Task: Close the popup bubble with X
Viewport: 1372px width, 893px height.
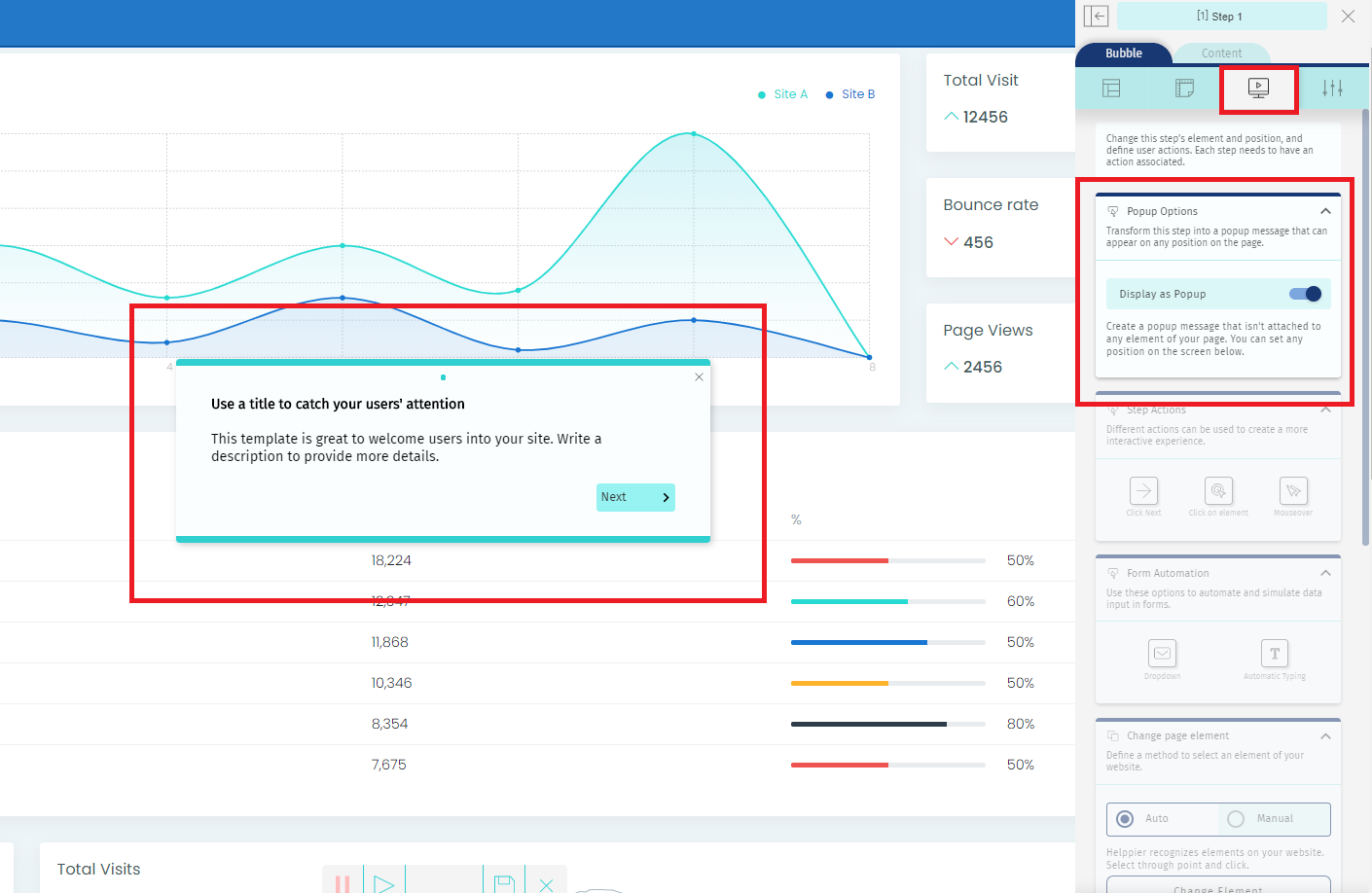Action: tap(699, 377)
